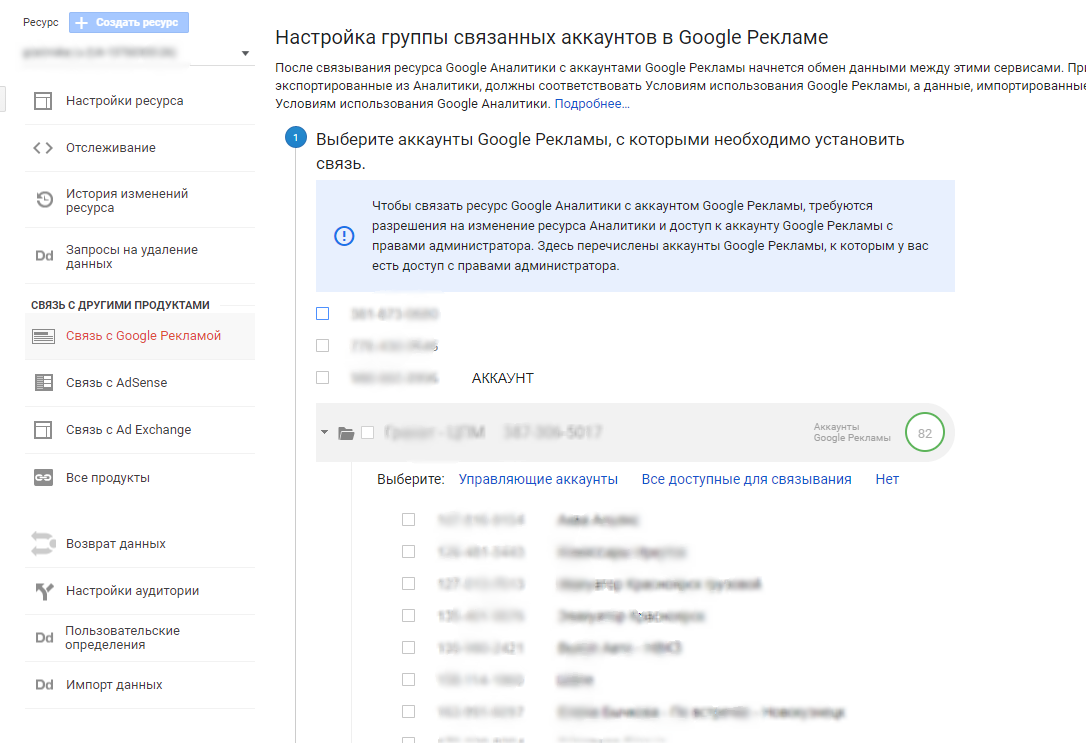
Task: Tick the first blue-outlined account checkbox
Action: click(323, 314)
